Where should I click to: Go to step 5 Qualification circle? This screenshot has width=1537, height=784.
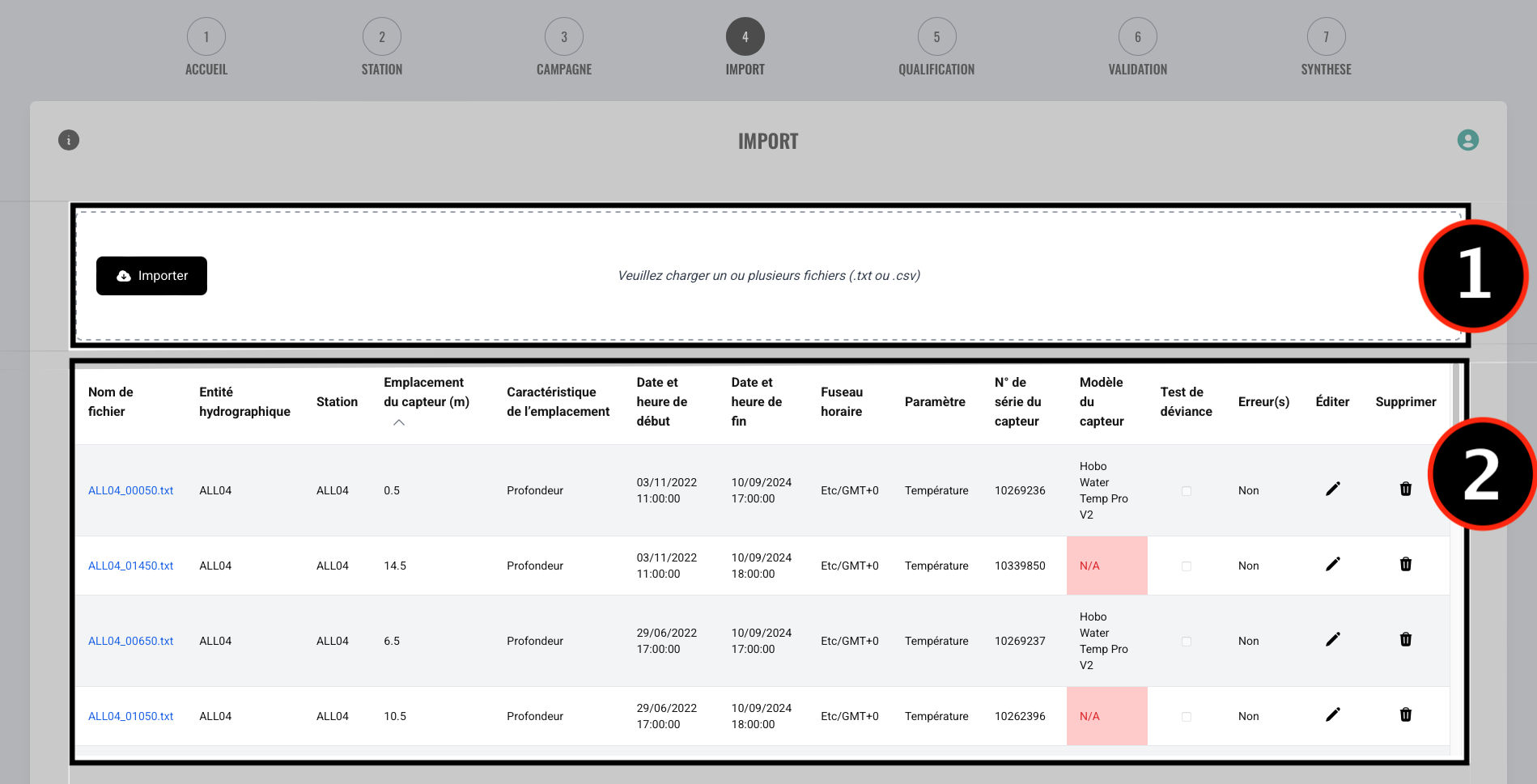coord(937,36)
